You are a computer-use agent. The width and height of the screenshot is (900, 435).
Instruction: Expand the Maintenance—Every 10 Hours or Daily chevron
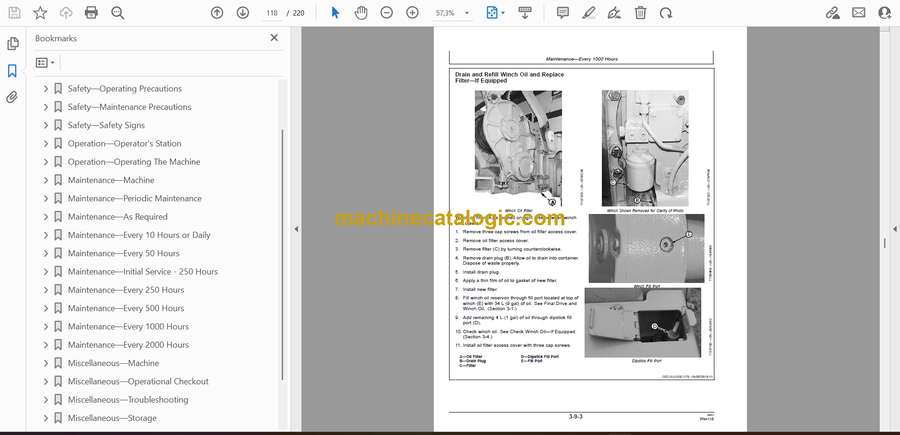46,235
